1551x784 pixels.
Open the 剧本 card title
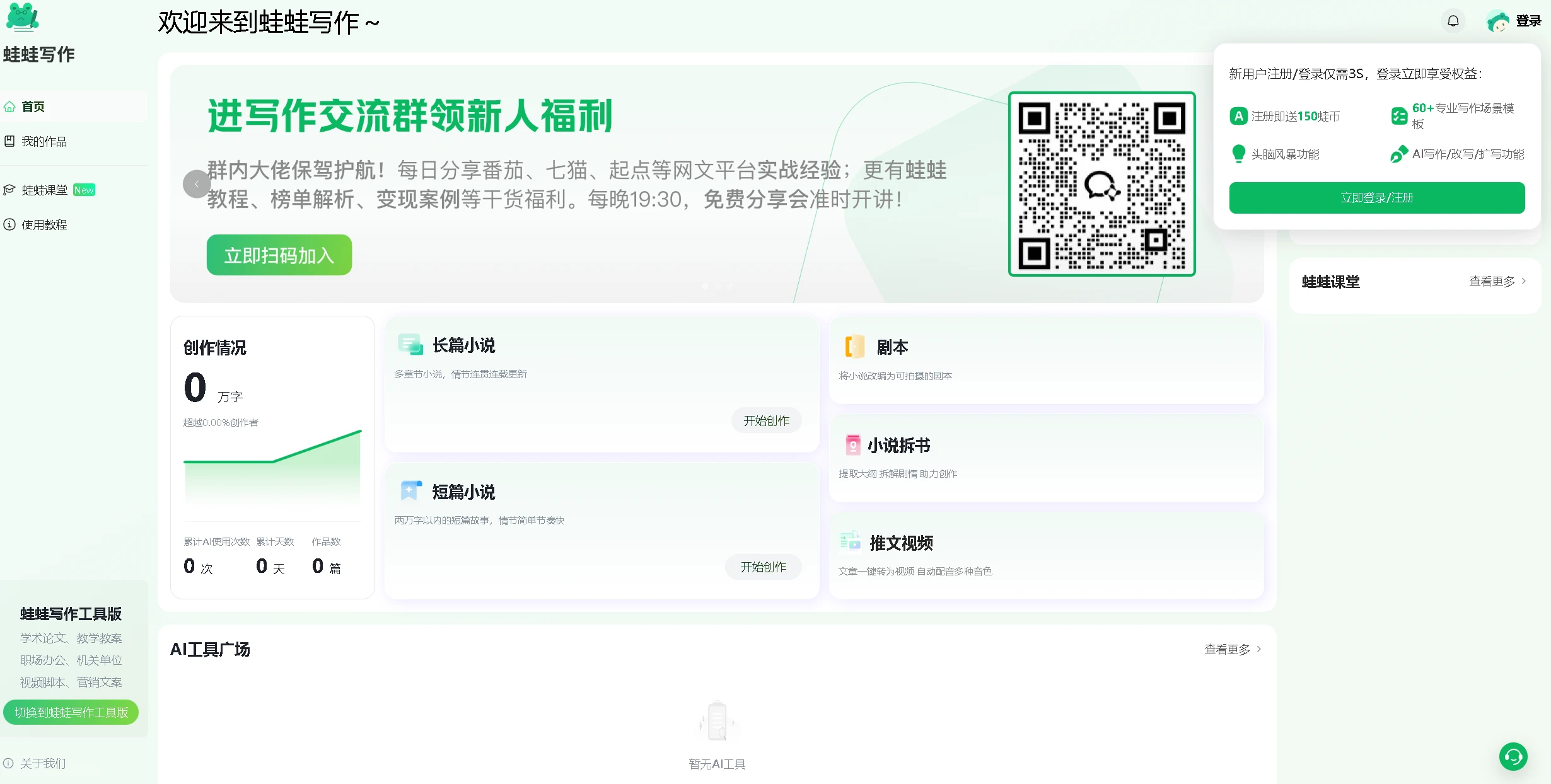pyautogui.click(x=892, y=347)
